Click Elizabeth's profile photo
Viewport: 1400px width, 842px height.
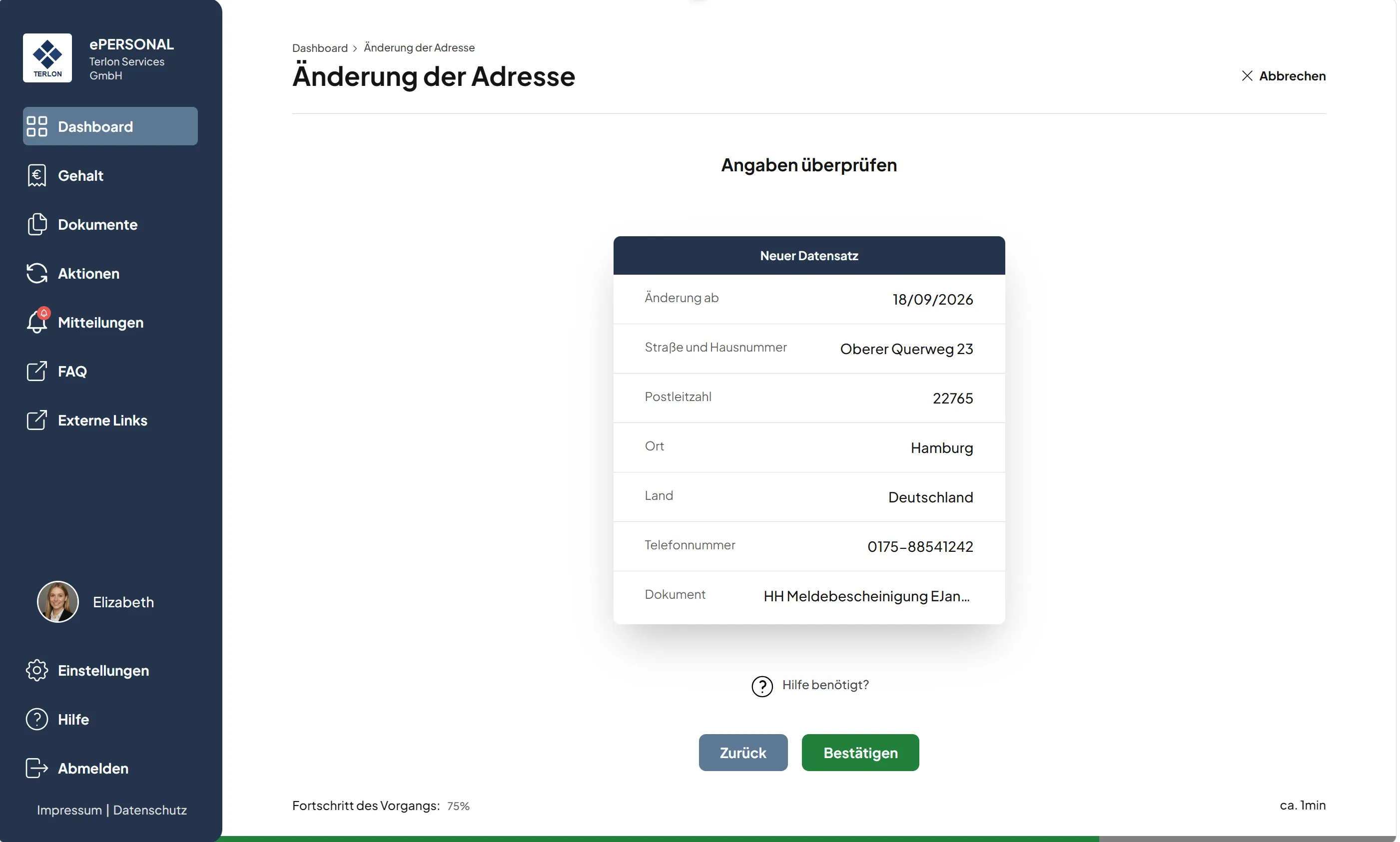click(x=57, y=601)
